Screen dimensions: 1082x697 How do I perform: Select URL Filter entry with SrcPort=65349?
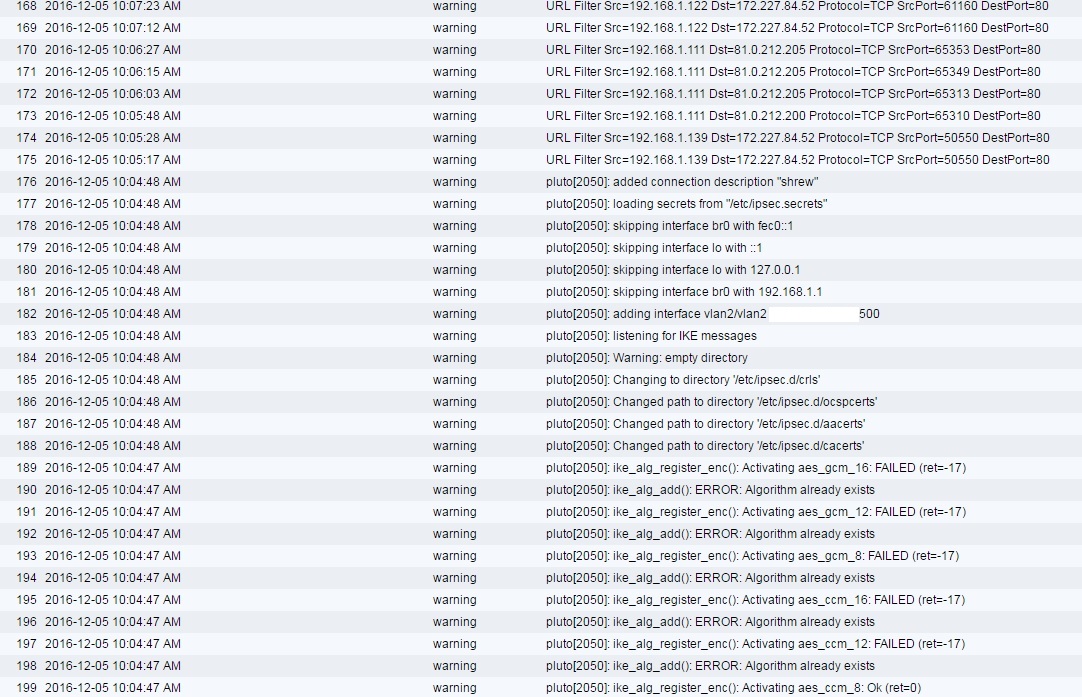[793, 72]
